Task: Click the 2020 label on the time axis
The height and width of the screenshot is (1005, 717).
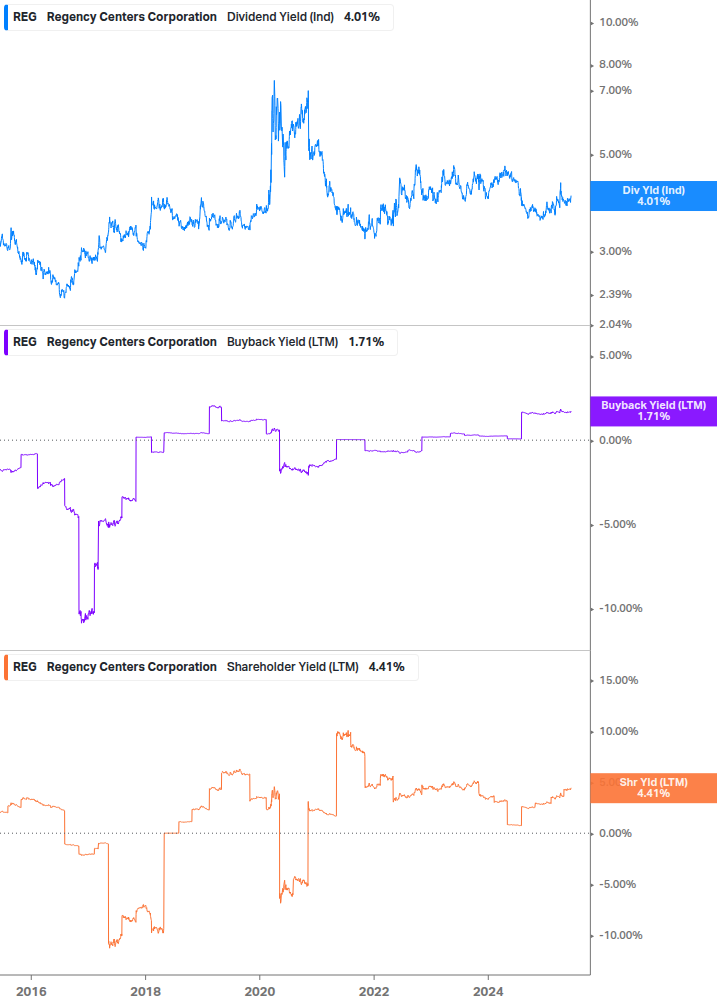Action: tap(260, 992)
